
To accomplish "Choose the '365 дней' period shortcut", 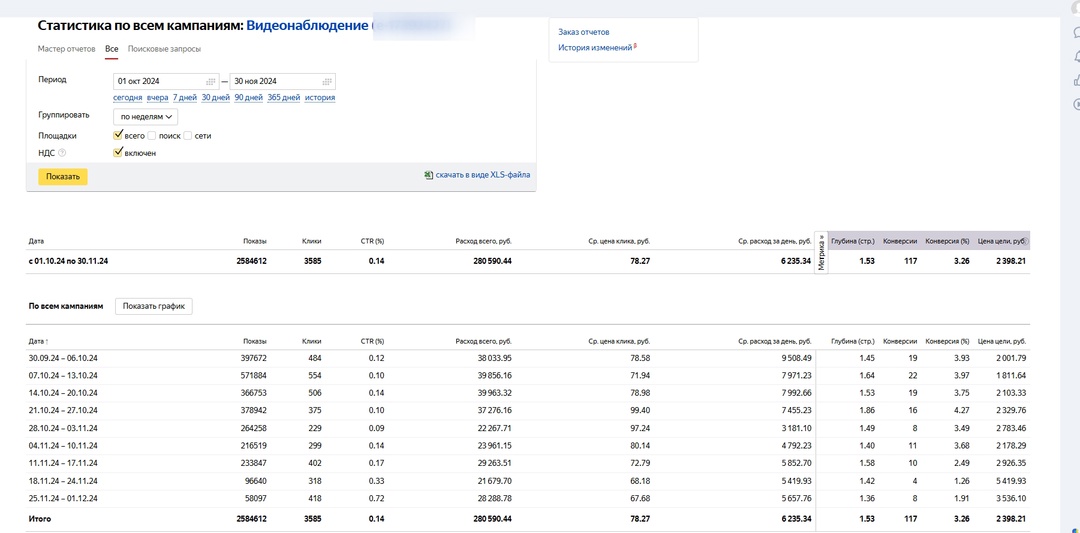I will coord(284,98).
